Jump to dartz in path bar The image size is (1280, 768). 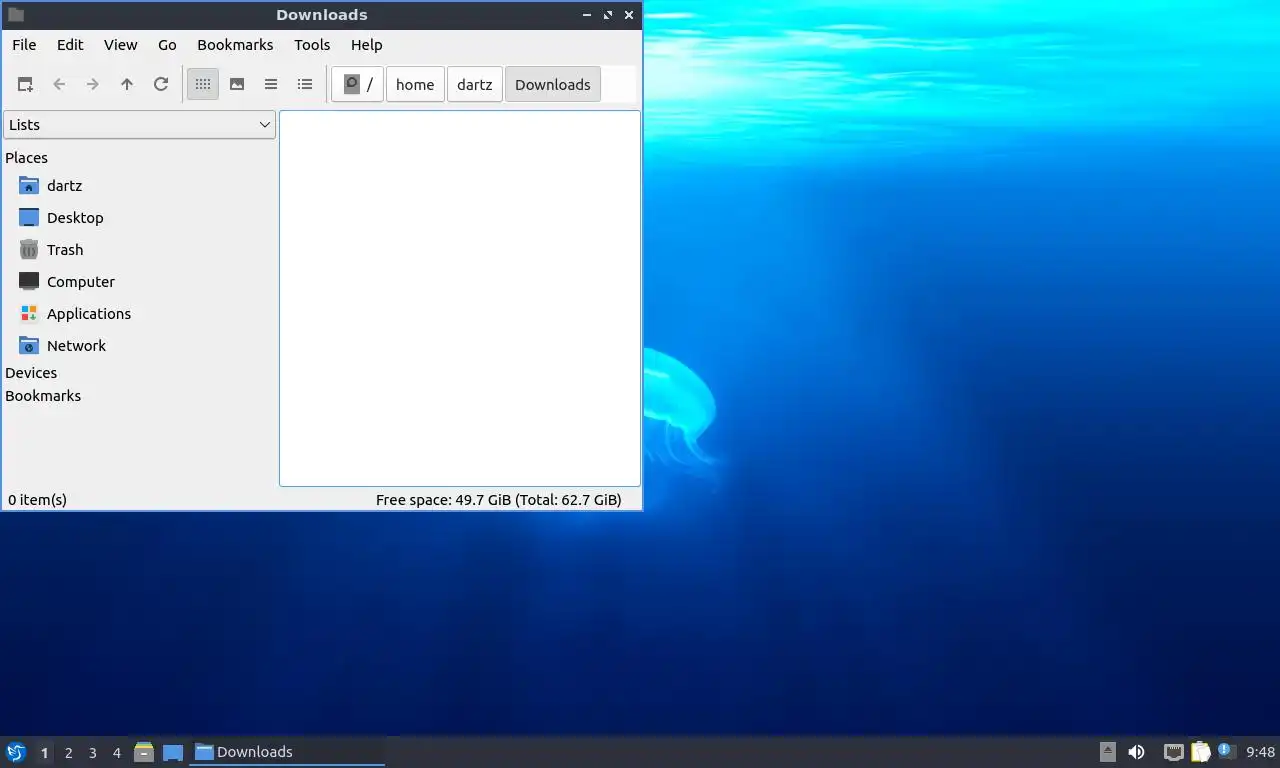coord(475,85)
